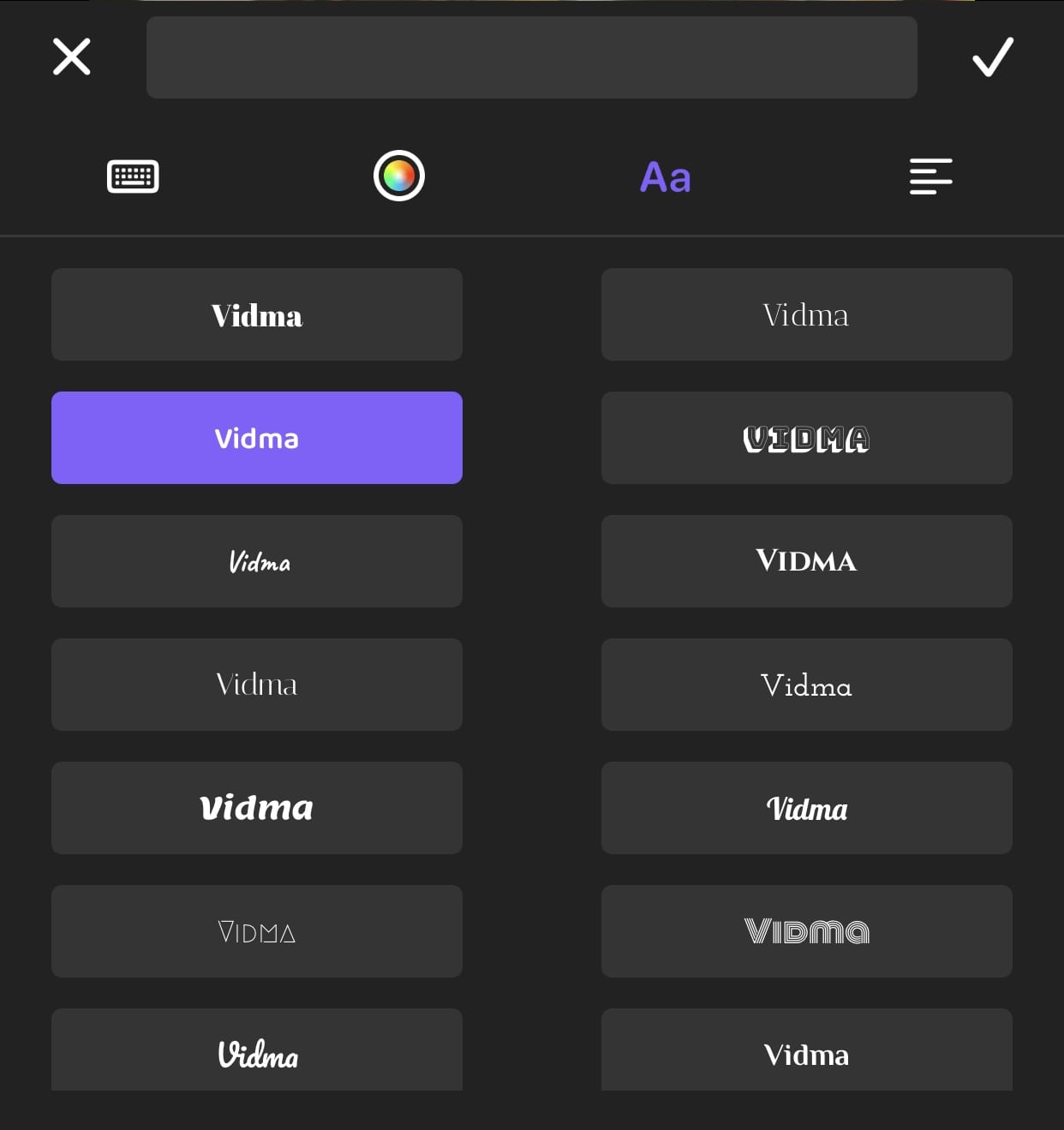1064x1130 pixels.
Task: Choose the bold serif Vidma font at top left
Action: click(257, 314)
